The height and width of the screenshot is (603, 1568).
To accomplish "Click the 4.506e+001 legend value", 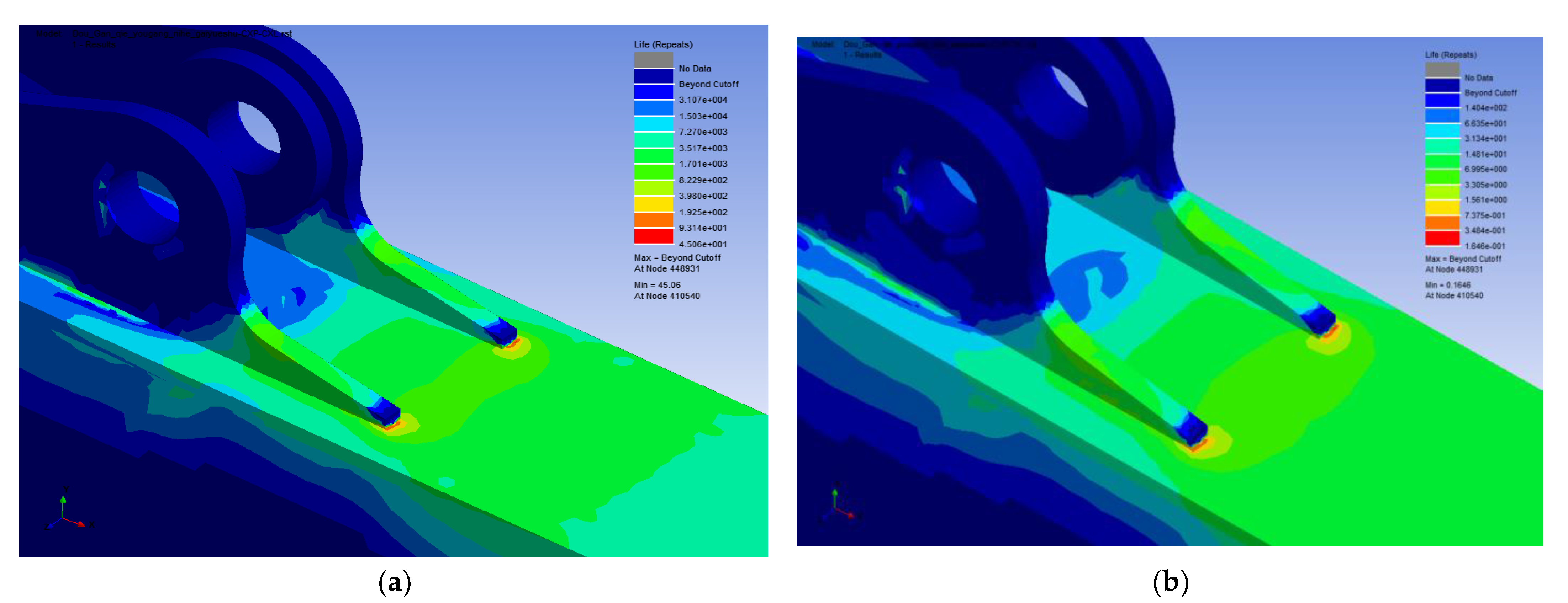I will point(702,244).
